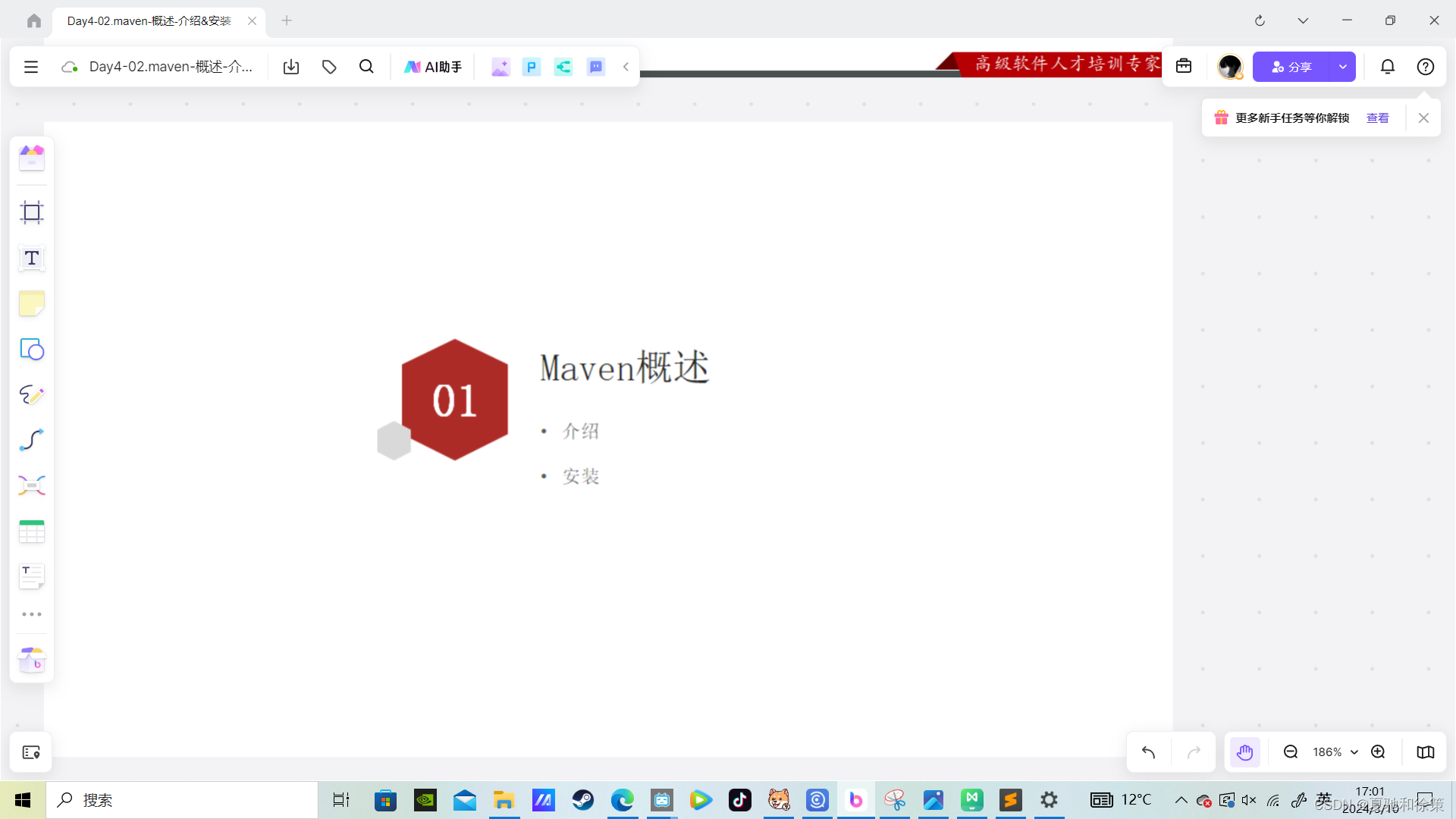Viewport: 1456px width, 819px height.
Task: Open the hamburger menu top left
Action: click(30, 67)
